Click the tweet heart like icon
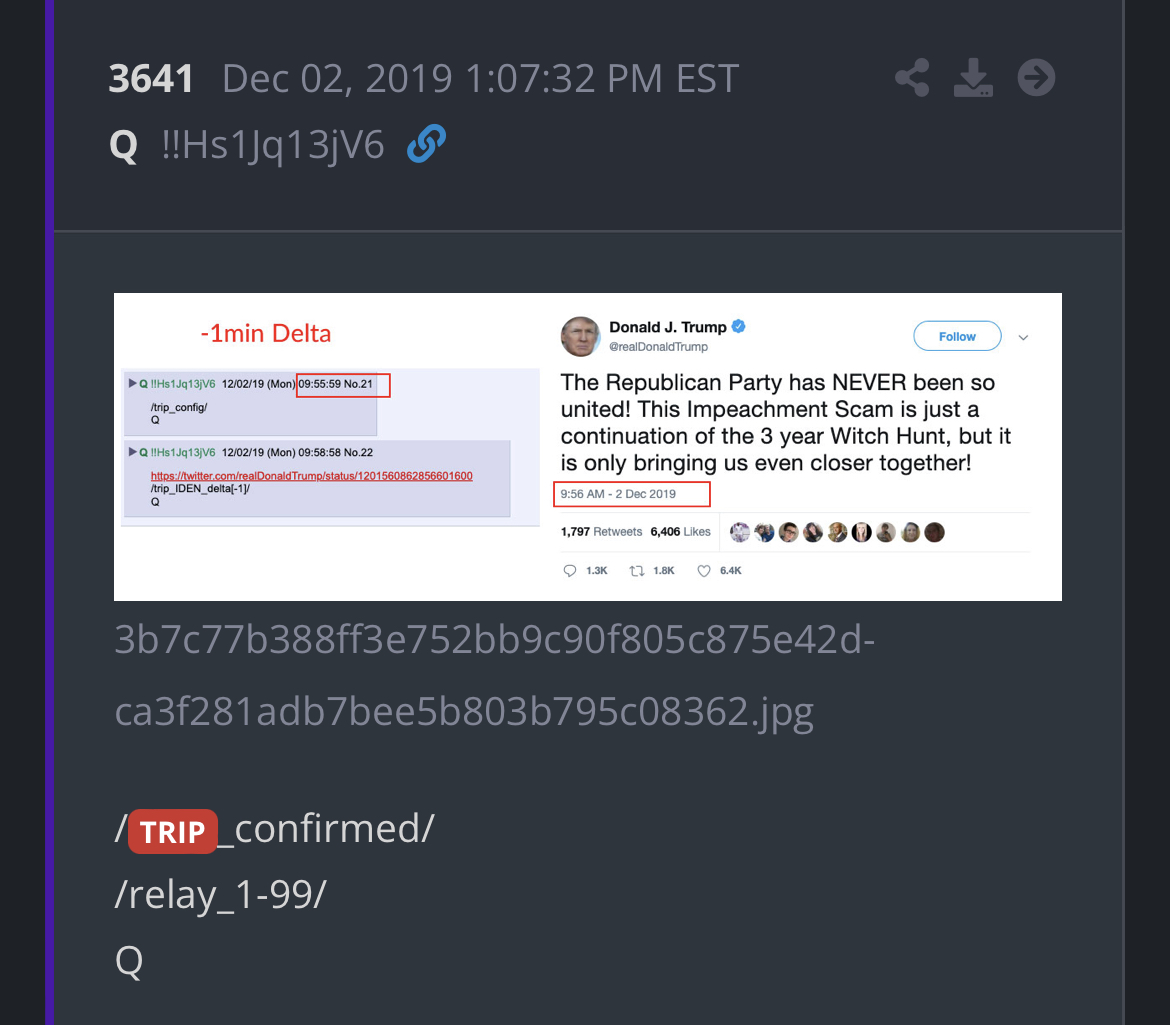 click(704, 571)
